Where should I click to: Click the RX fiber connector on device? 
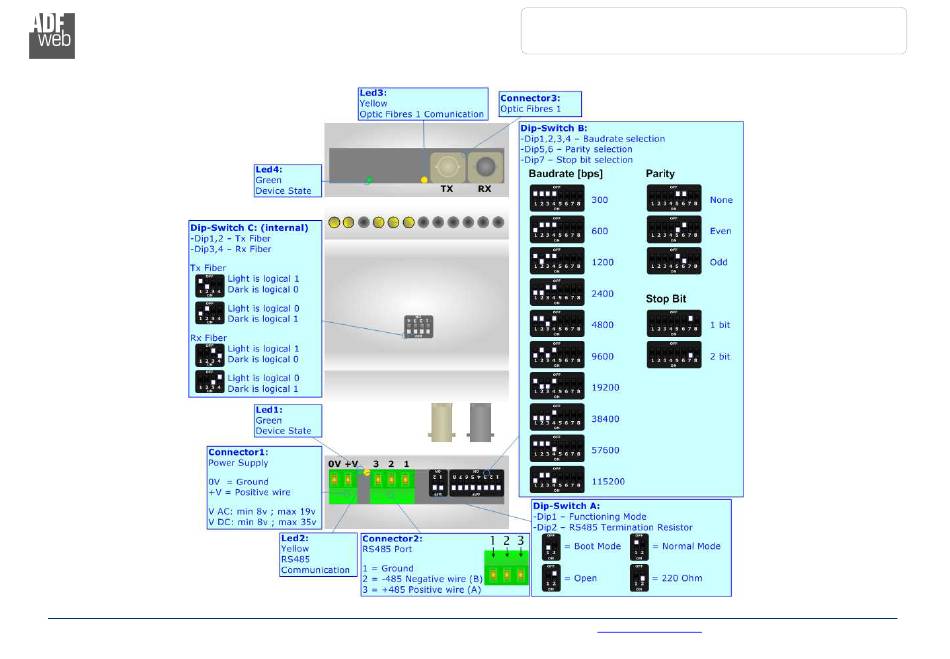(485, 167)
